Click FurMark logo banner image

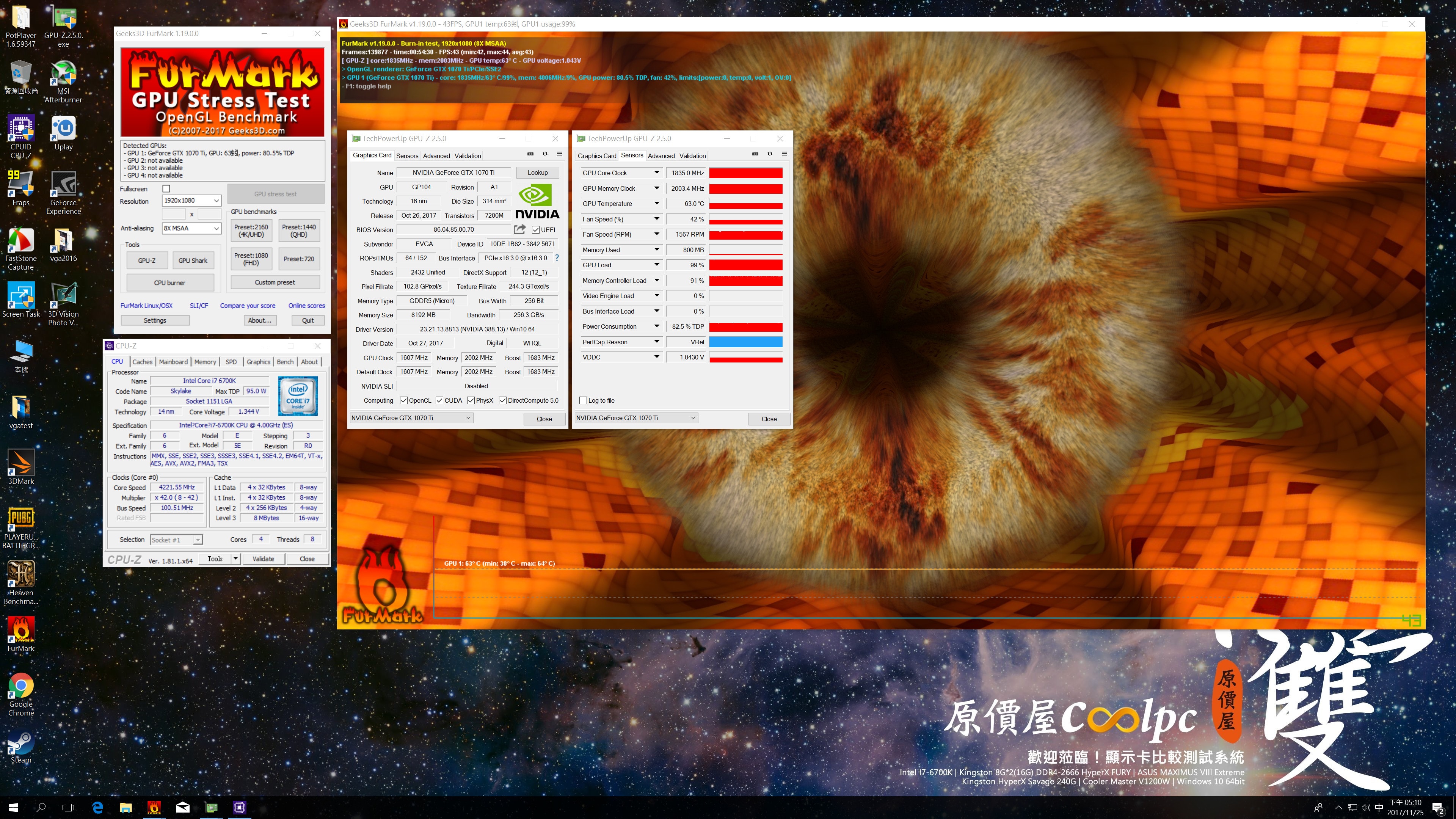click(222, 92)
